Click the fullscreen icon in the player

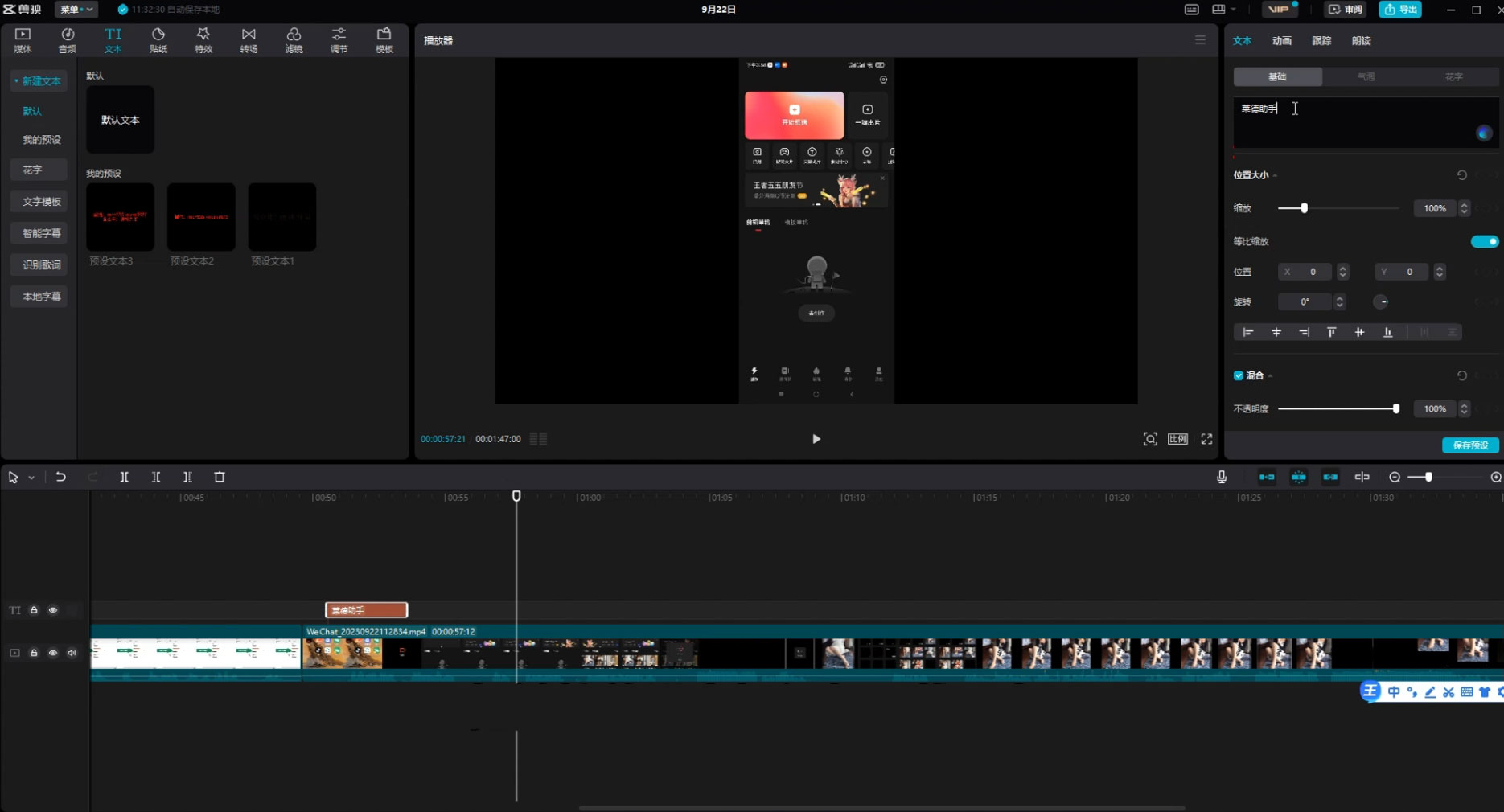pyautogui.click(x=1206, y=439)
